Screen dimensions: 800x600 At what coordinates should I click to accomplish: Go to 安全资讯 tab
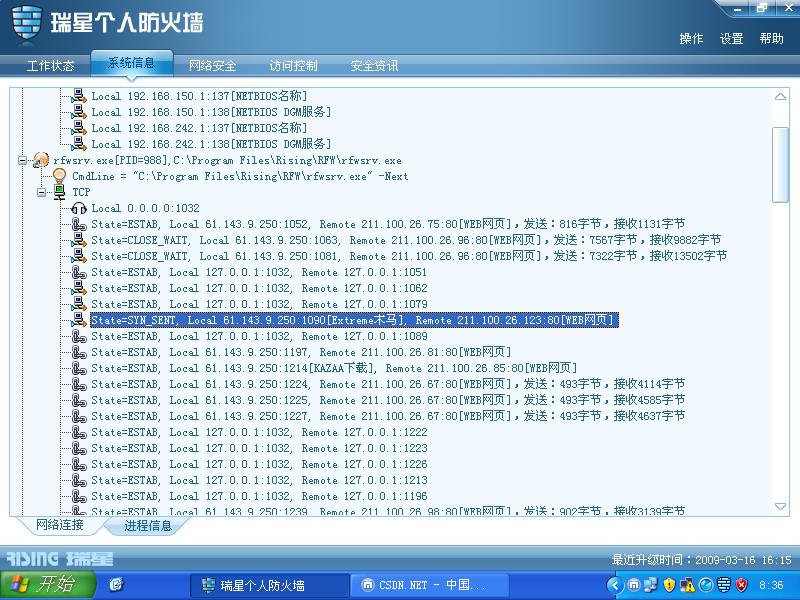[374, 66]
